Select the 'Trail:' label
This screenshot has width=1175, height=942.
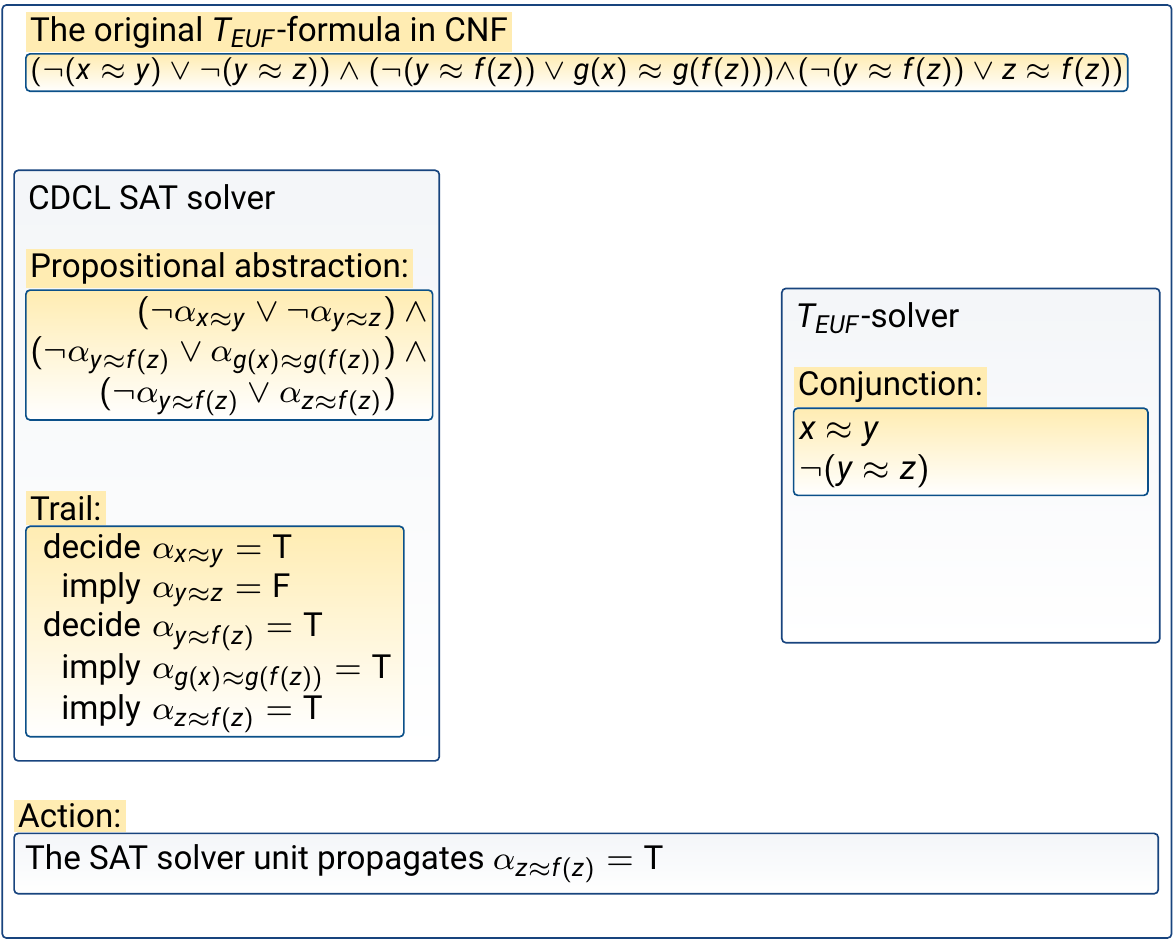(65, 508)
